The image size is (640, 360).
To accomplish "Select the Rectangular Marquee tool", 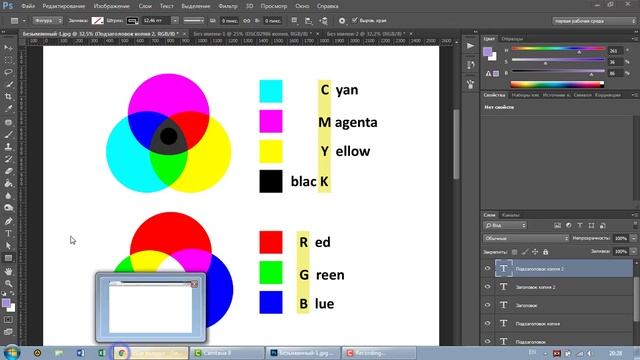I will pos(8,60).
